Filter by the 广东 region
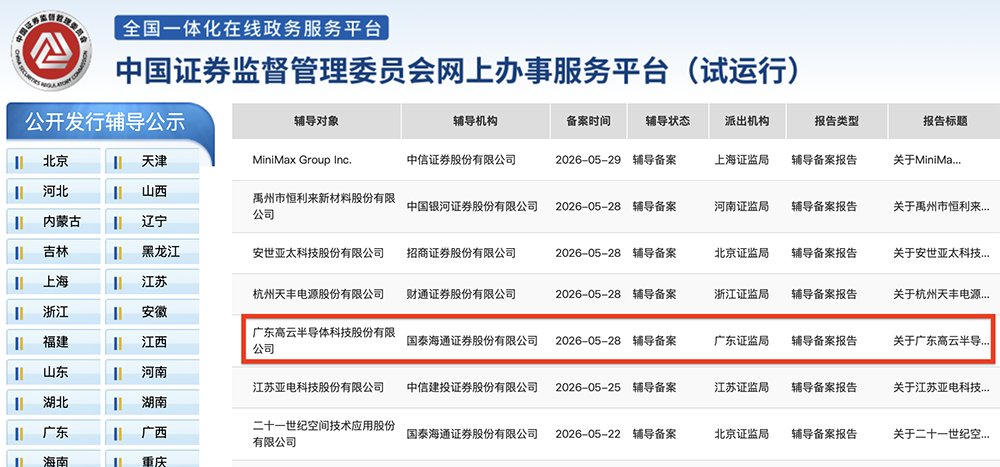1000x467 pixels. point(54,433)
